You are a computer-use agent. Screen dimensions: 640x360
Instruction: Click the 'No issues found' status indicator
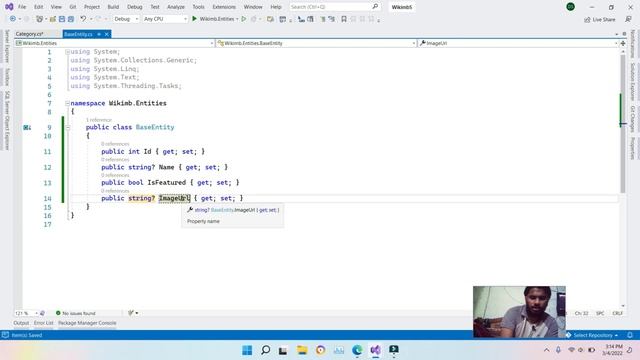(x=76, y=313)
